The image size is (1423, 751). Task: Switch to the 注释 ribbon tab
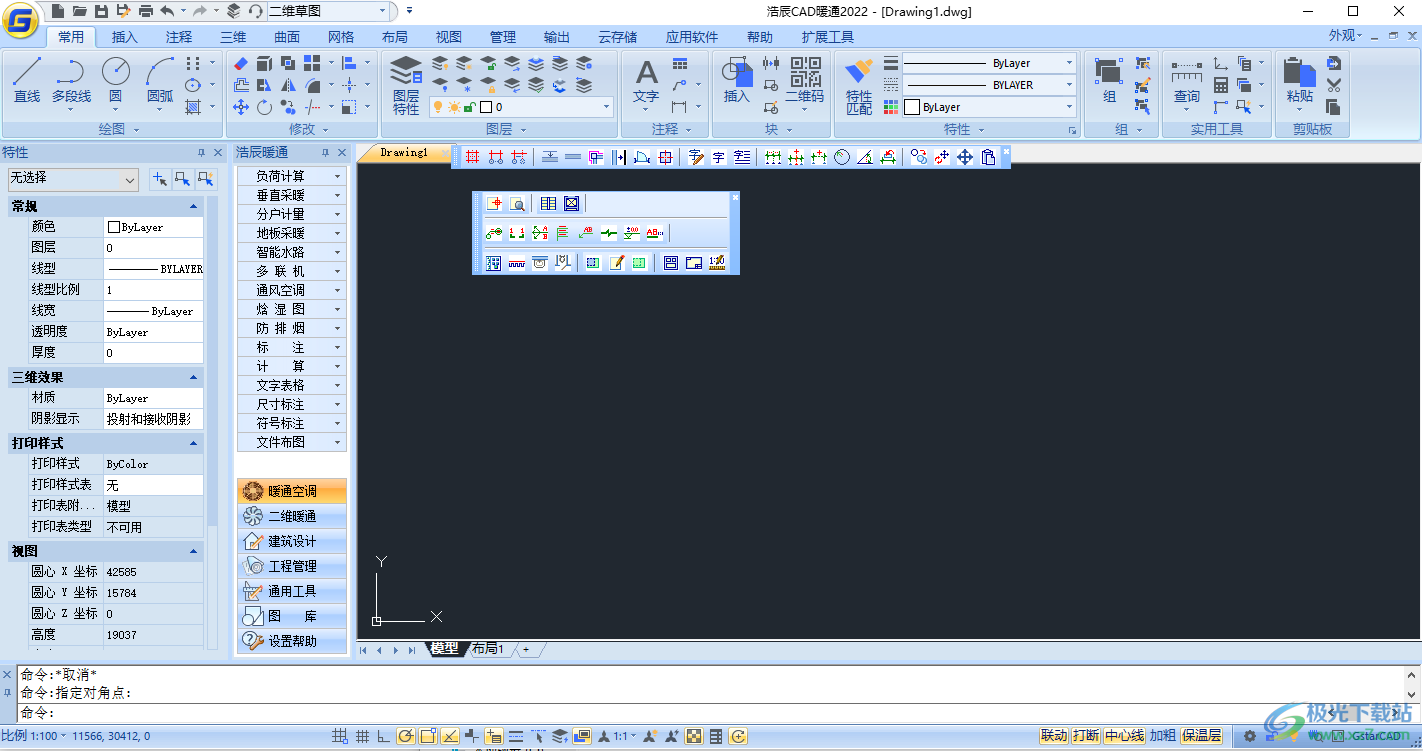click(x=179, y=37)
